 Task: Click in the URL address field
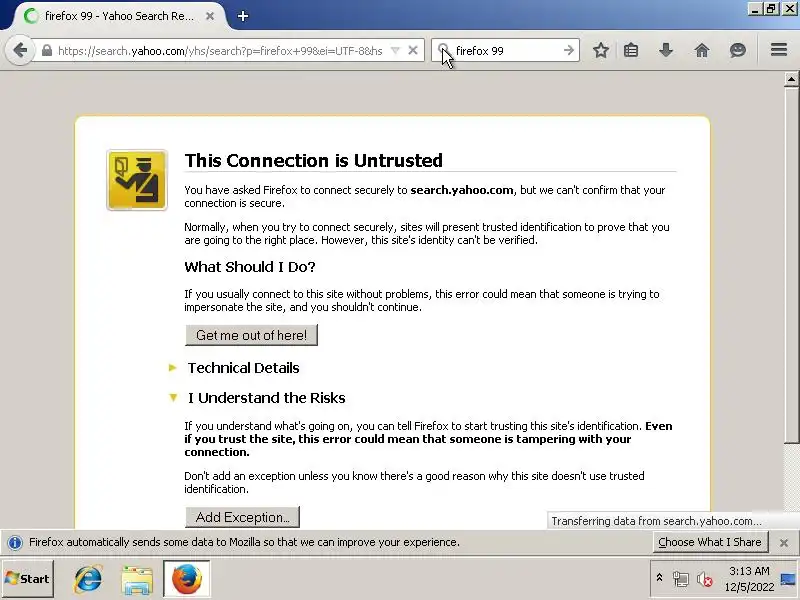coord(220,51)
